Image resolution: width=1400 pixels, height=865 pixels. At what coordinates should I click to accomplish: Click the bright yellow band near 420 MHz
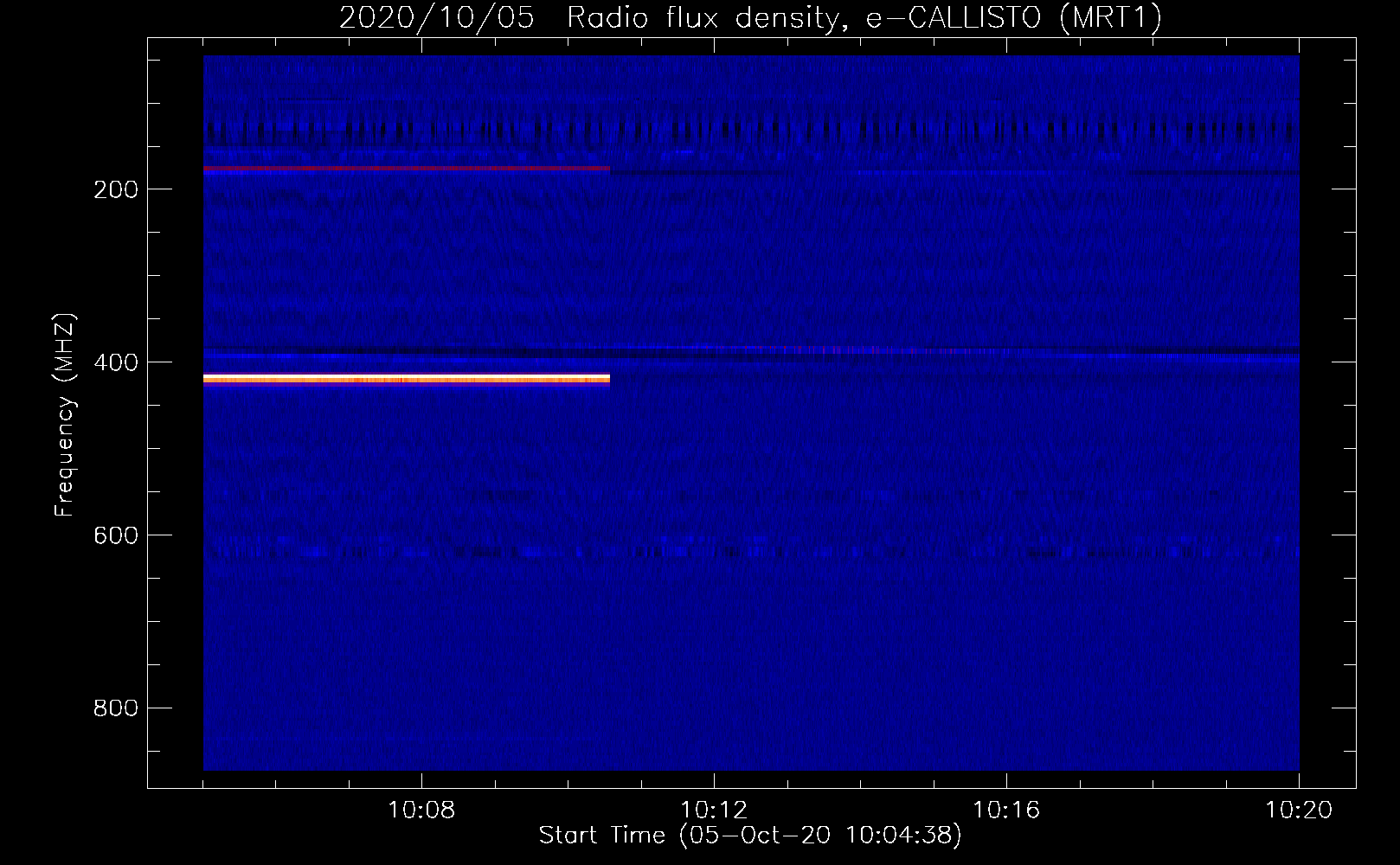407,379
